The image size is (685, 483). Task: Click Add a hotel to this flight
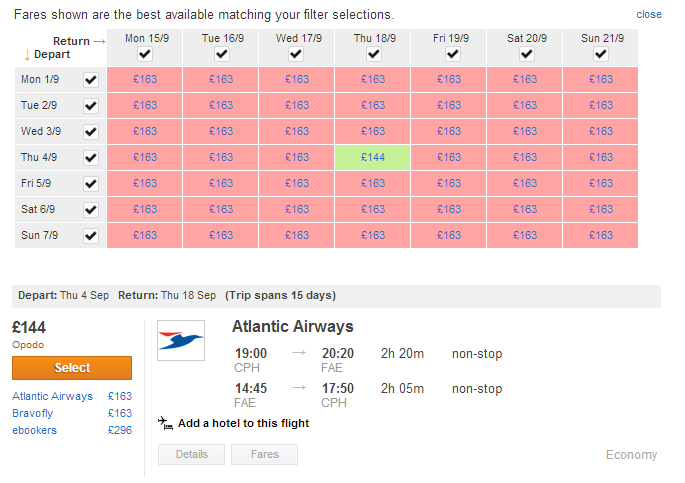pyautogui.click(x=243, y=423)
